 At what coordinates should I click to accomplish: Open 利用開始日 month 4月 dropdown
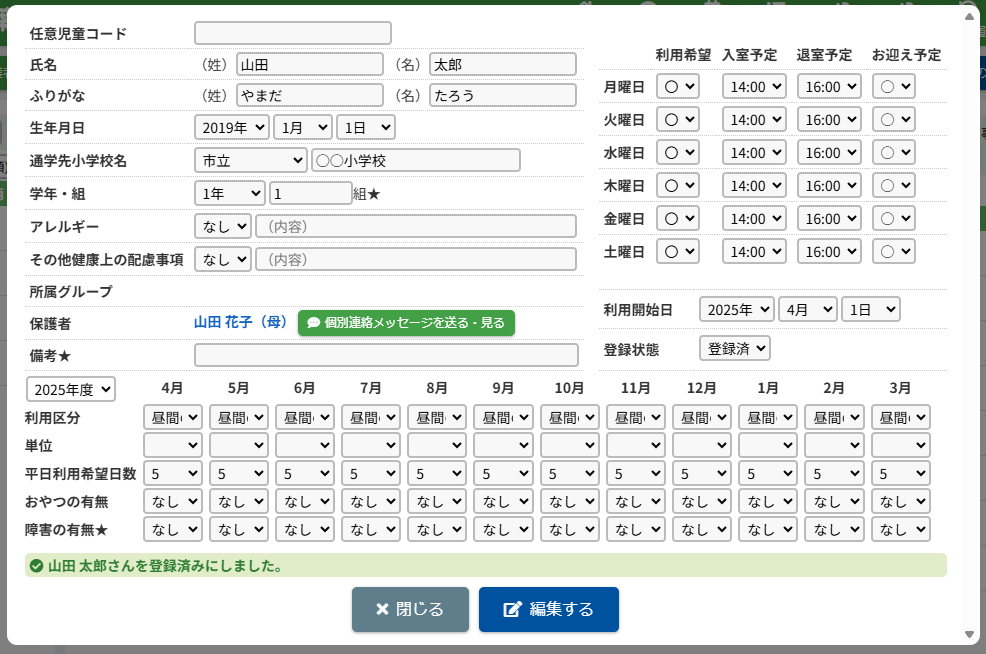[807, 309]
